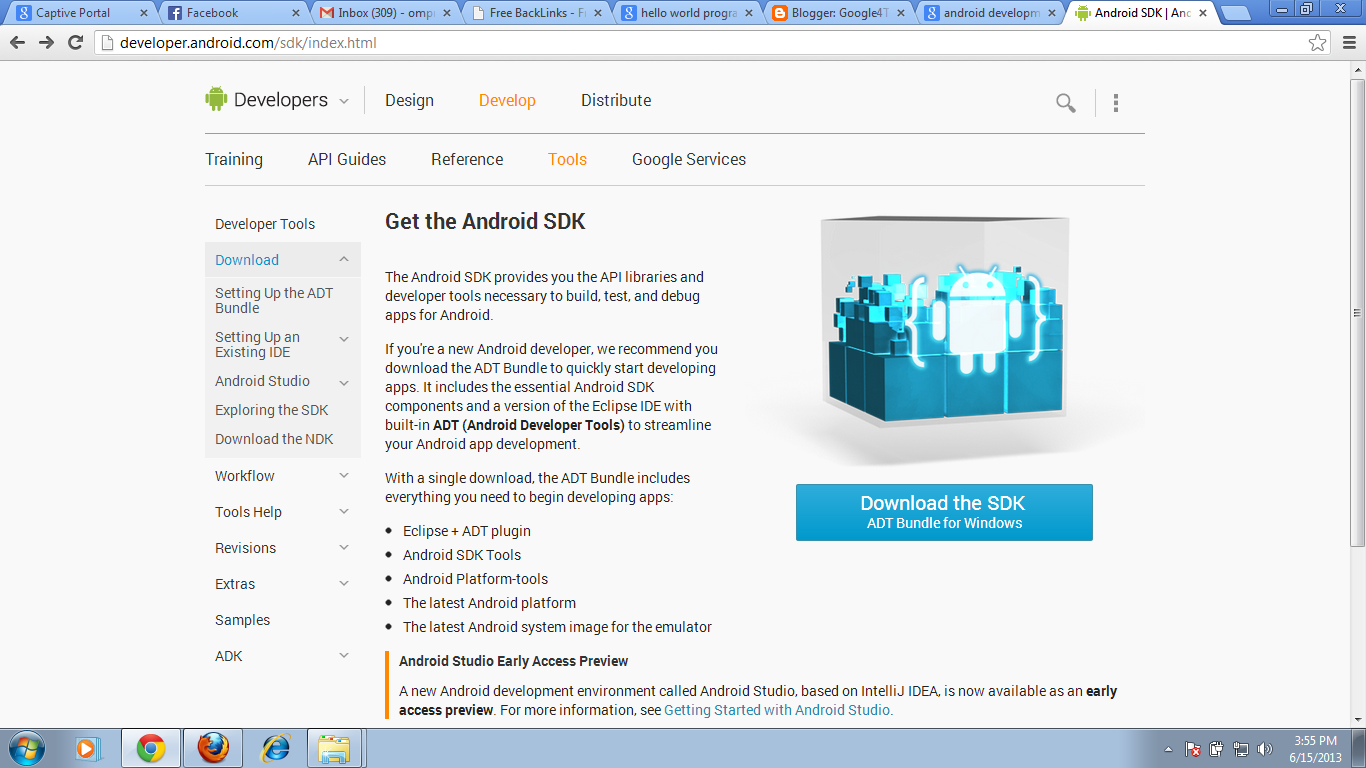This screenshot has width=1366, height=768.
Task: Click the volume speaker tray icon
Action: (1265, 749)
